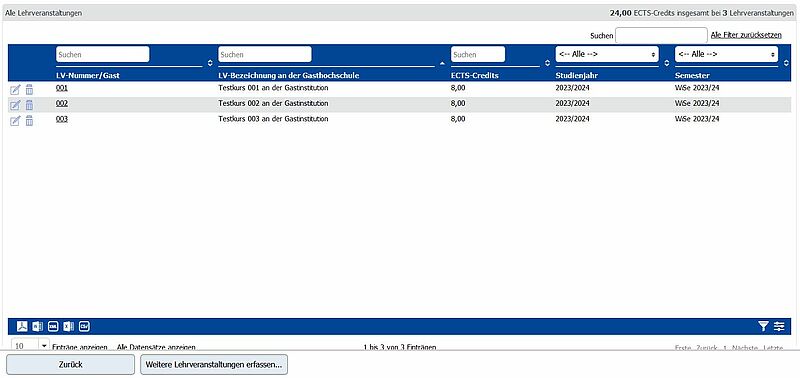Viewport: 800px width, 378px height.
Task: Click the Zurück button
Action: click(70, 365)
